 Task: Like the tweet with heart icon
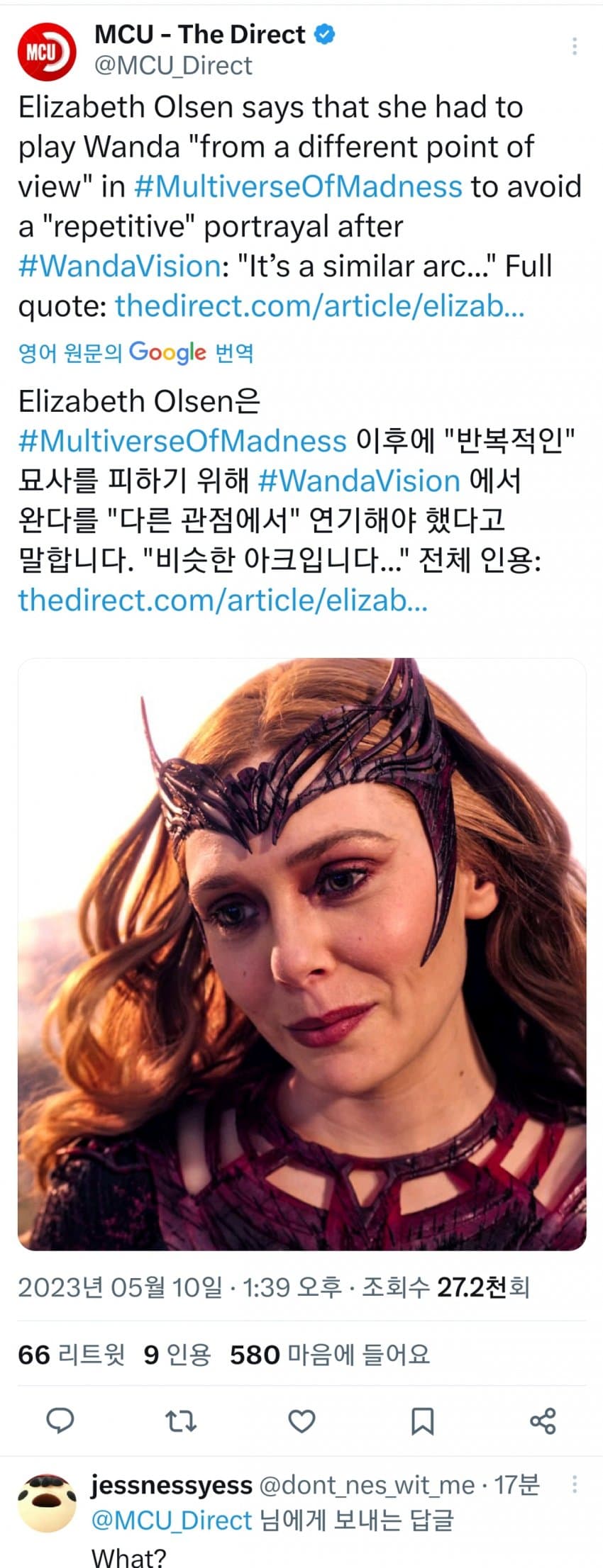[x=301, y=1421]
